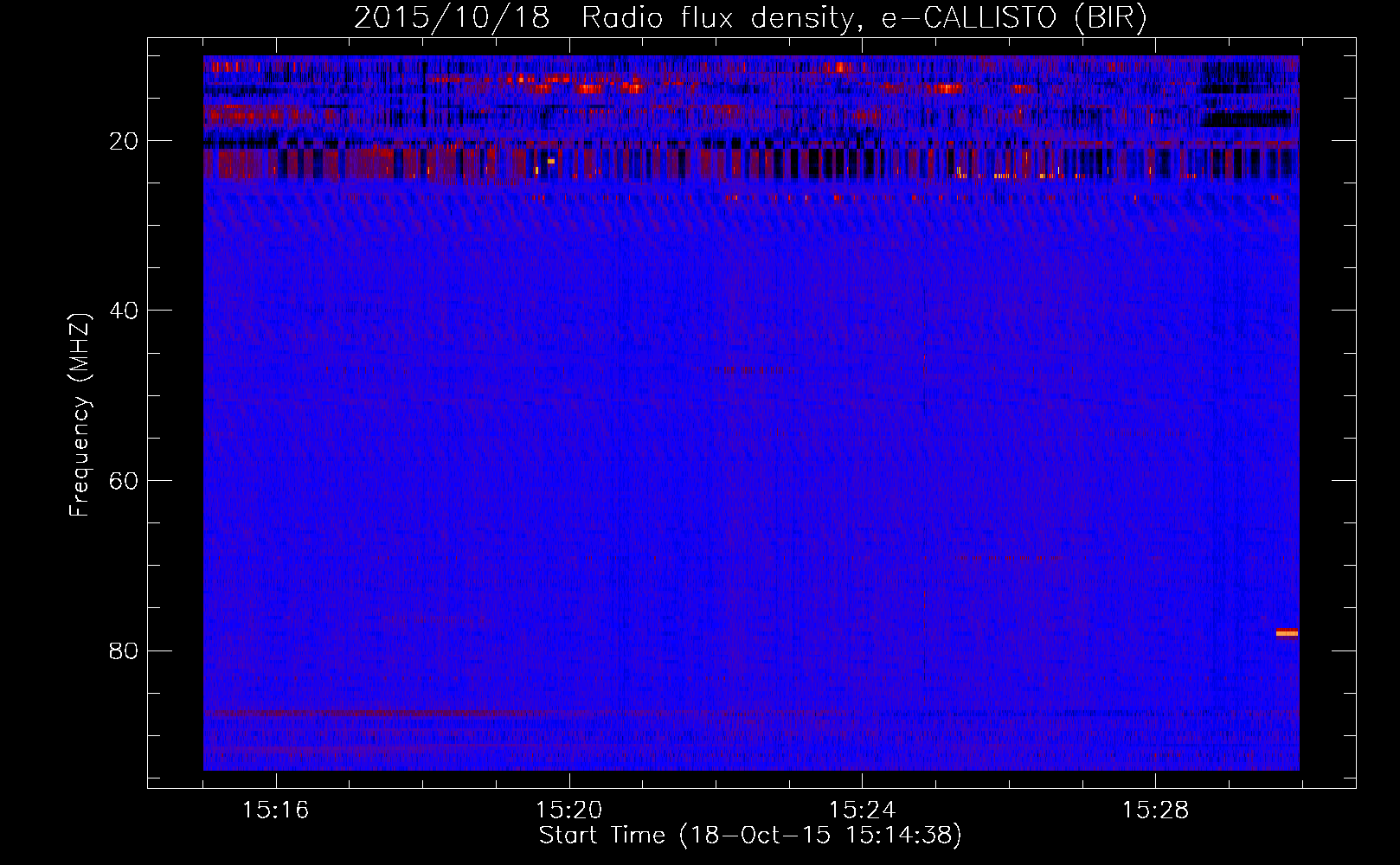This screenshot has width=1400, height=865.
Task: Click the 15:20 time tick label
Action: [x=568, y=811]
